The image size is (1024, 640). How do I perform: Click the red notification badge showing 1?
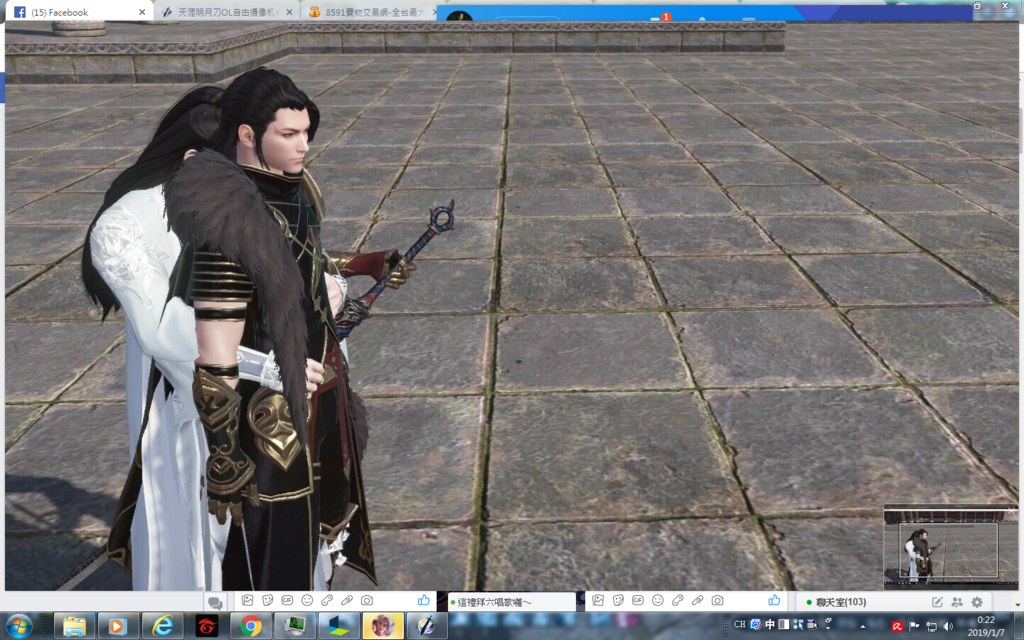666,16
